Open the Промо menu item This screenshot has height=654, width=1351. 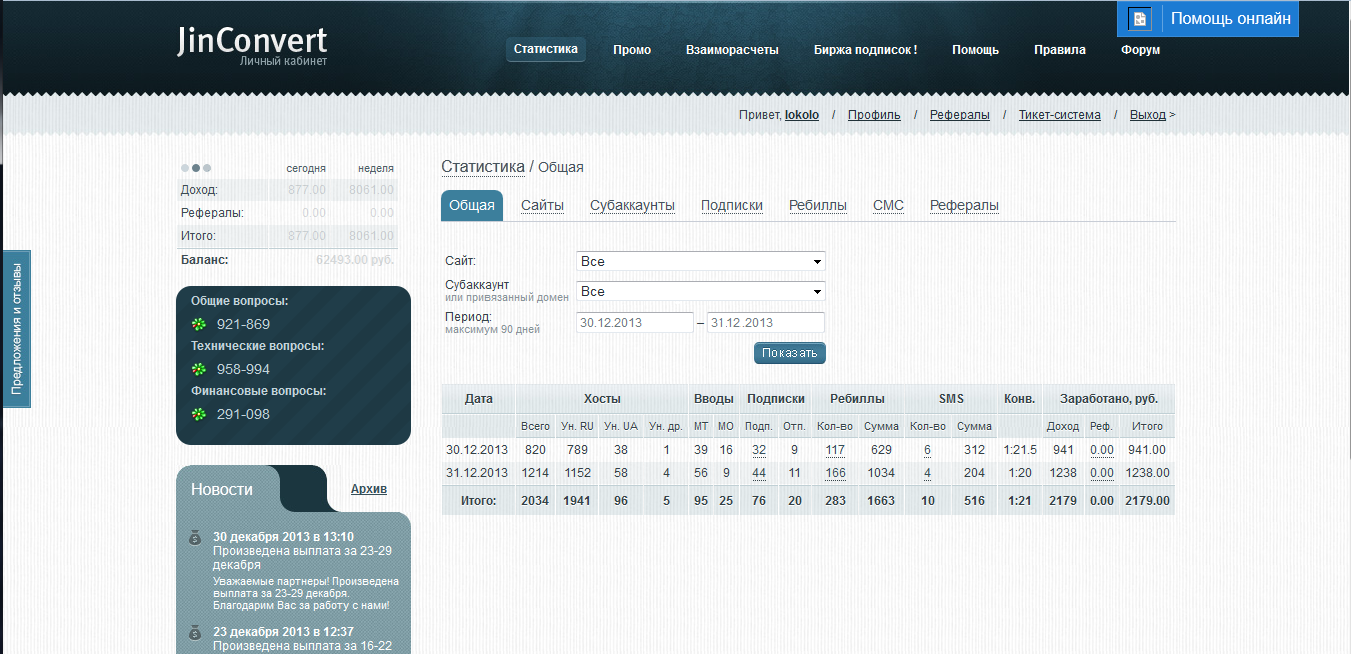click(632, 50)
